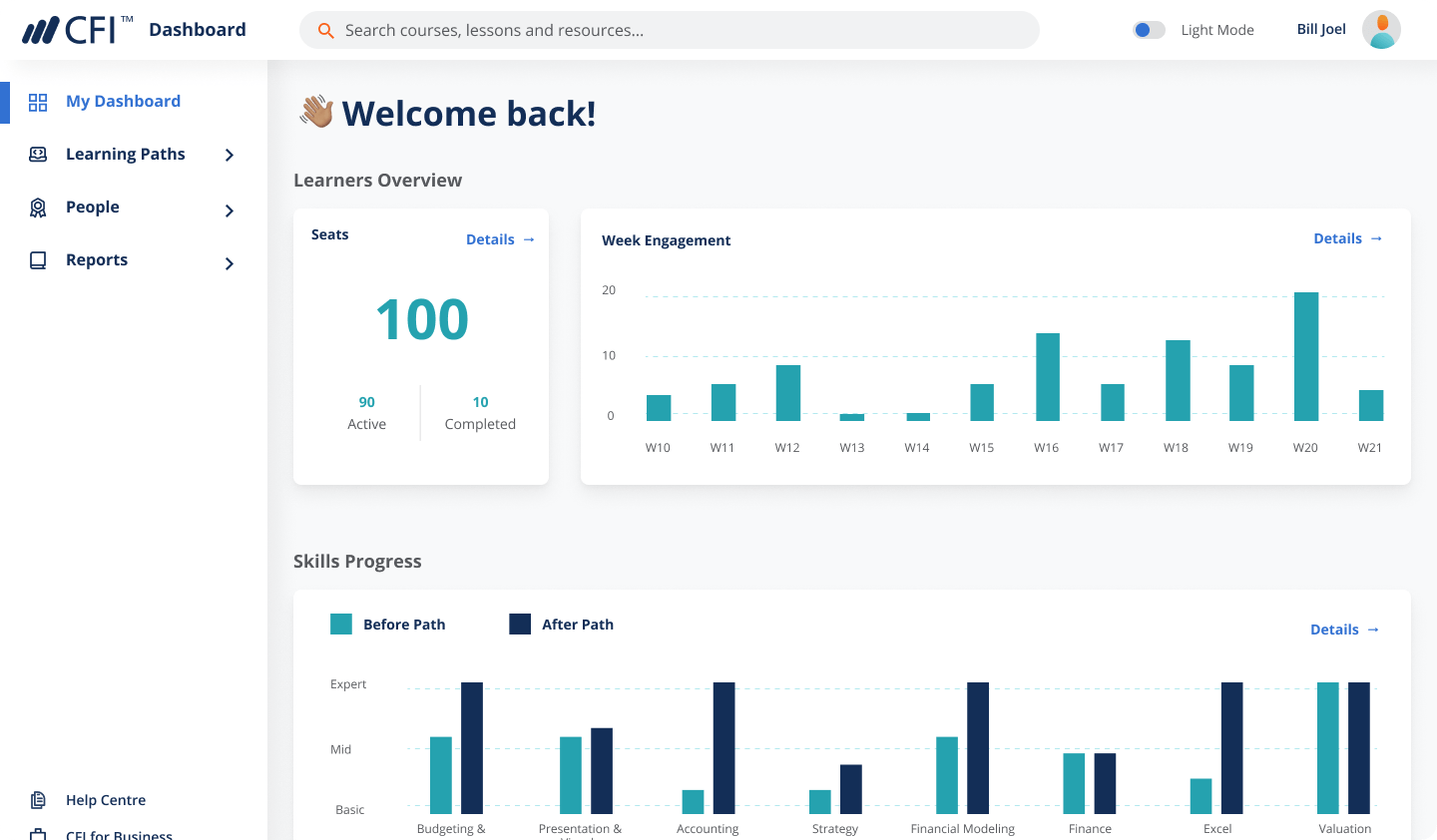Click the orange search magnifier icon

(325, 31)
